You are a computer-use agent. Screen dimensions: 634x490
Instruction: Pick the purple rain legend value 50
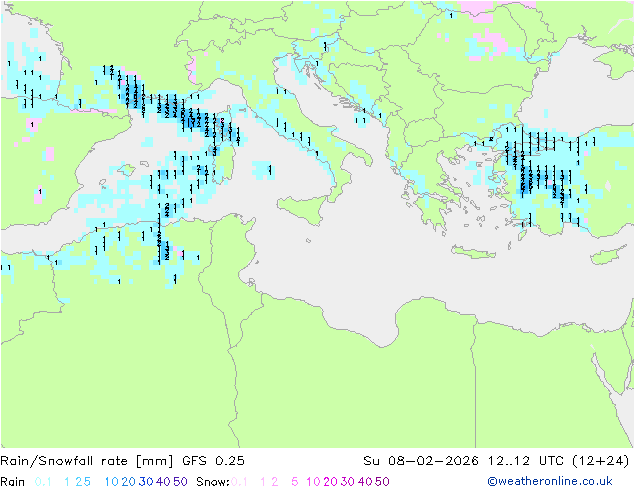click(180, 482)
